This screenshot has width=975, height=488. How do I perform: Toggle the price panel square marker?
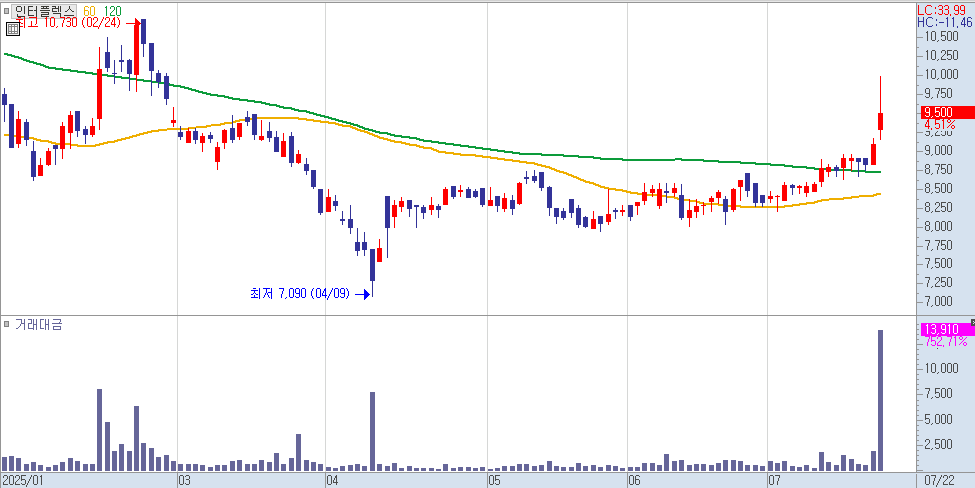point(6,10)
